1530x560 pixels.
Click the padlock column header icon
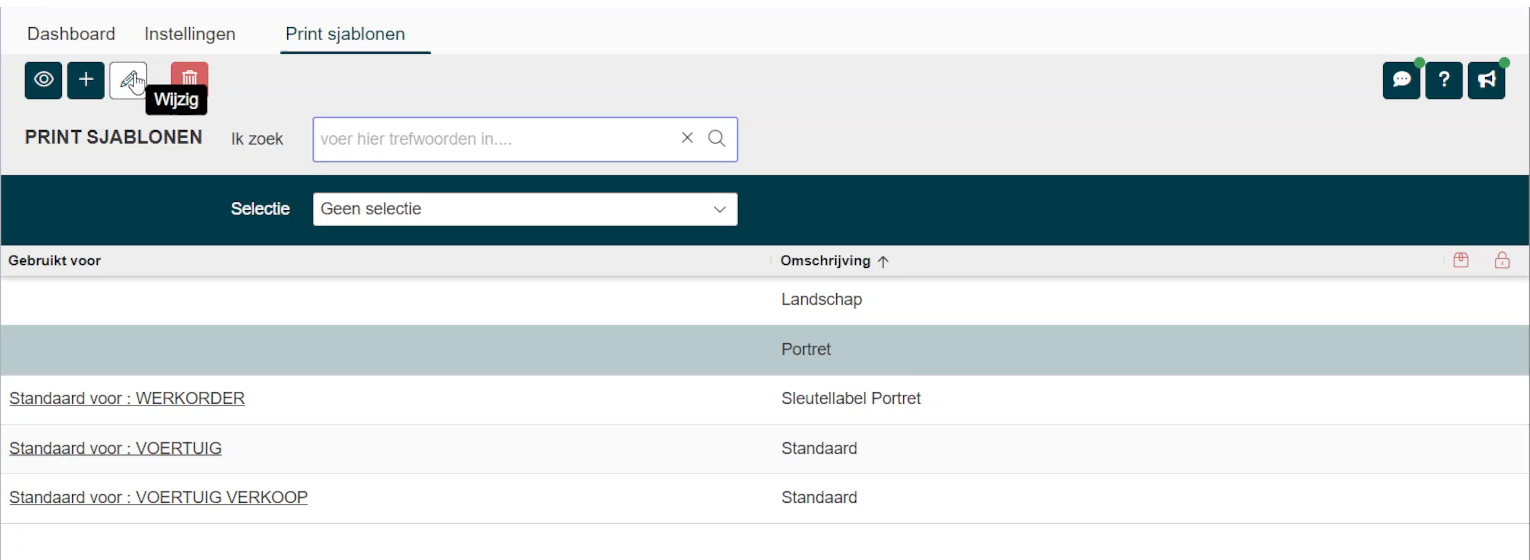point(1502,261)
